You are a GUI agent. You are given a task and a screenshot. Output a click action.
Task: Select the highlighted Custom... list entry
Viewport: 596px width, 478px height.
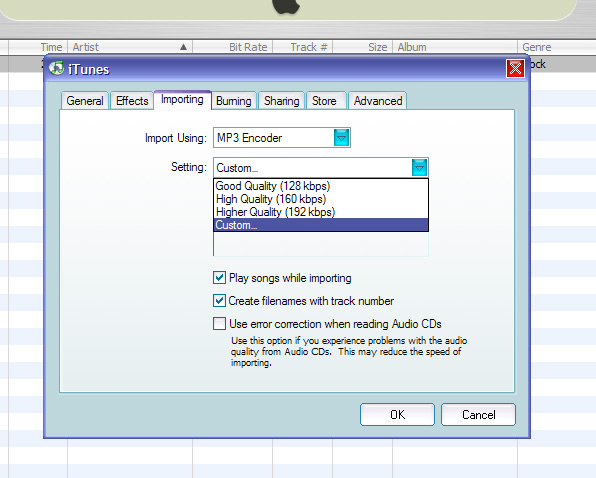click(321, 225)
